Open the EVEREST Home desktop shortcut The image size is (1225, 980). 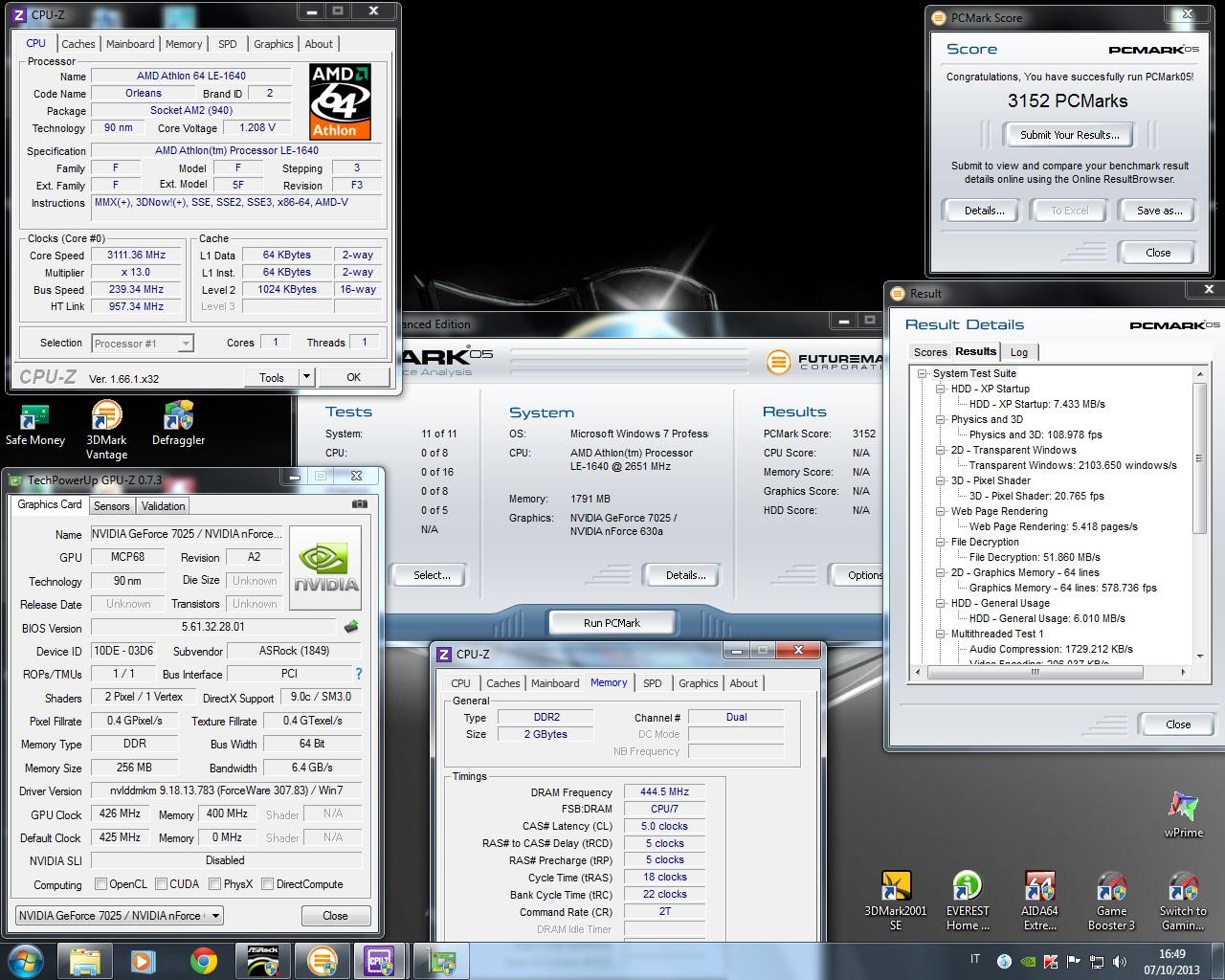968,900
